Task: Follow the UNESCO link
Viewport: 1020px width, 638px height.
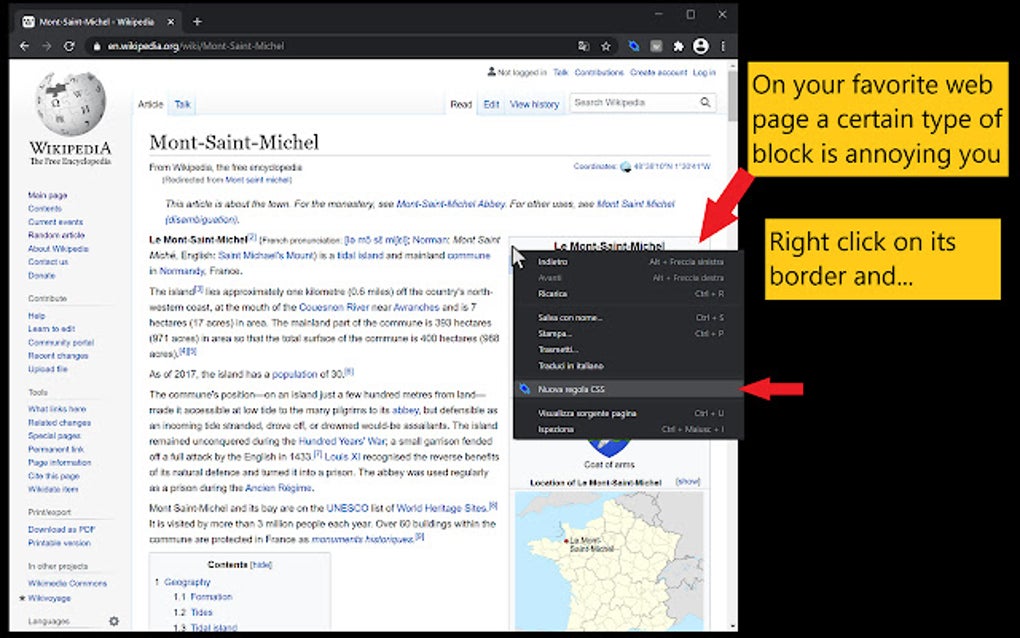Action: (x=347, y=508)
